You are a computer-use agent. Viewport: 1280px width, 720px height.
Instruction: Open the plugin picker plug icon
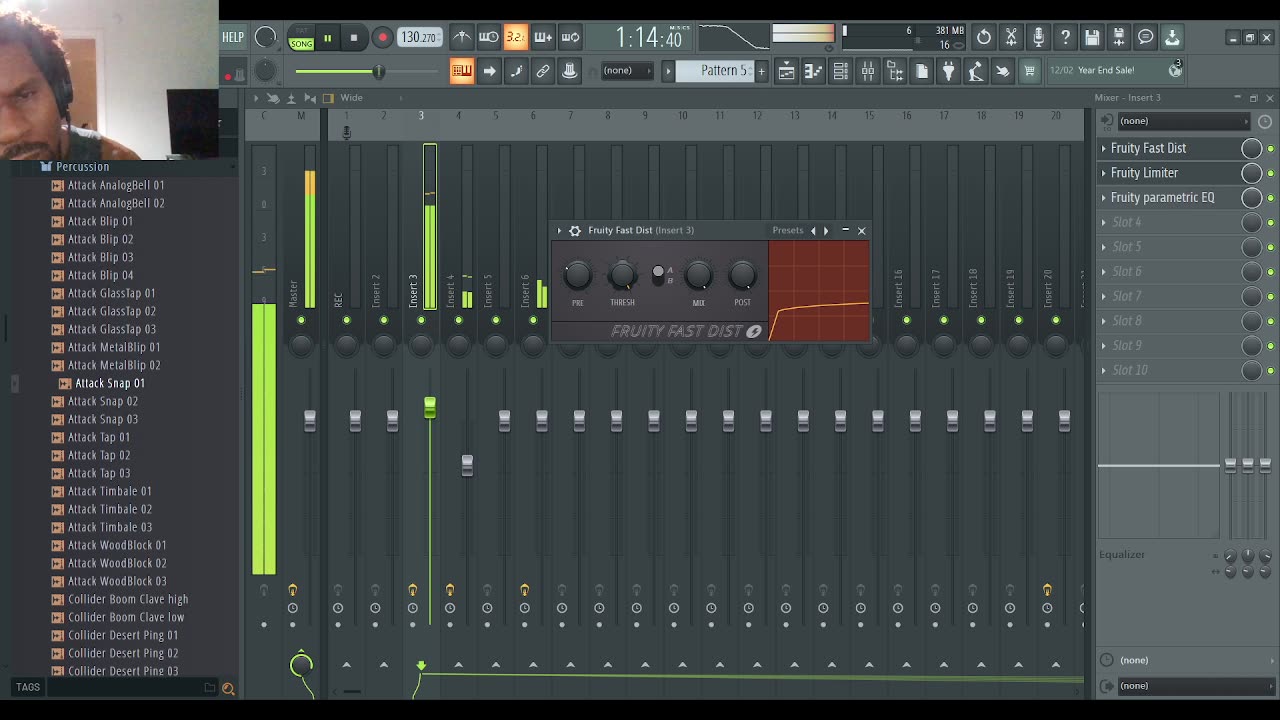949,71
